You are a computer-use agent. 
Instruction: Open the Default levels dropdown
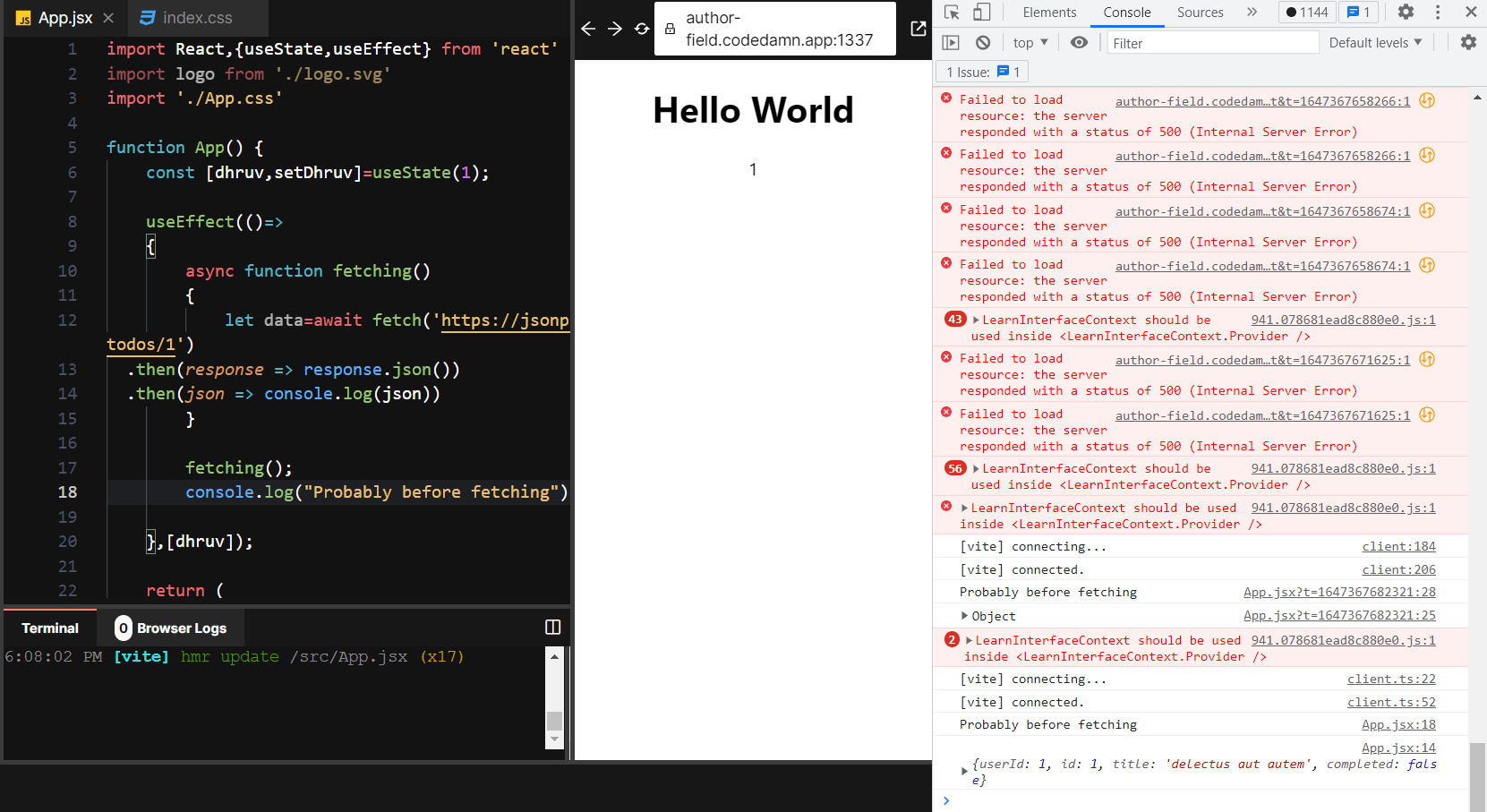pos(1375,42)
